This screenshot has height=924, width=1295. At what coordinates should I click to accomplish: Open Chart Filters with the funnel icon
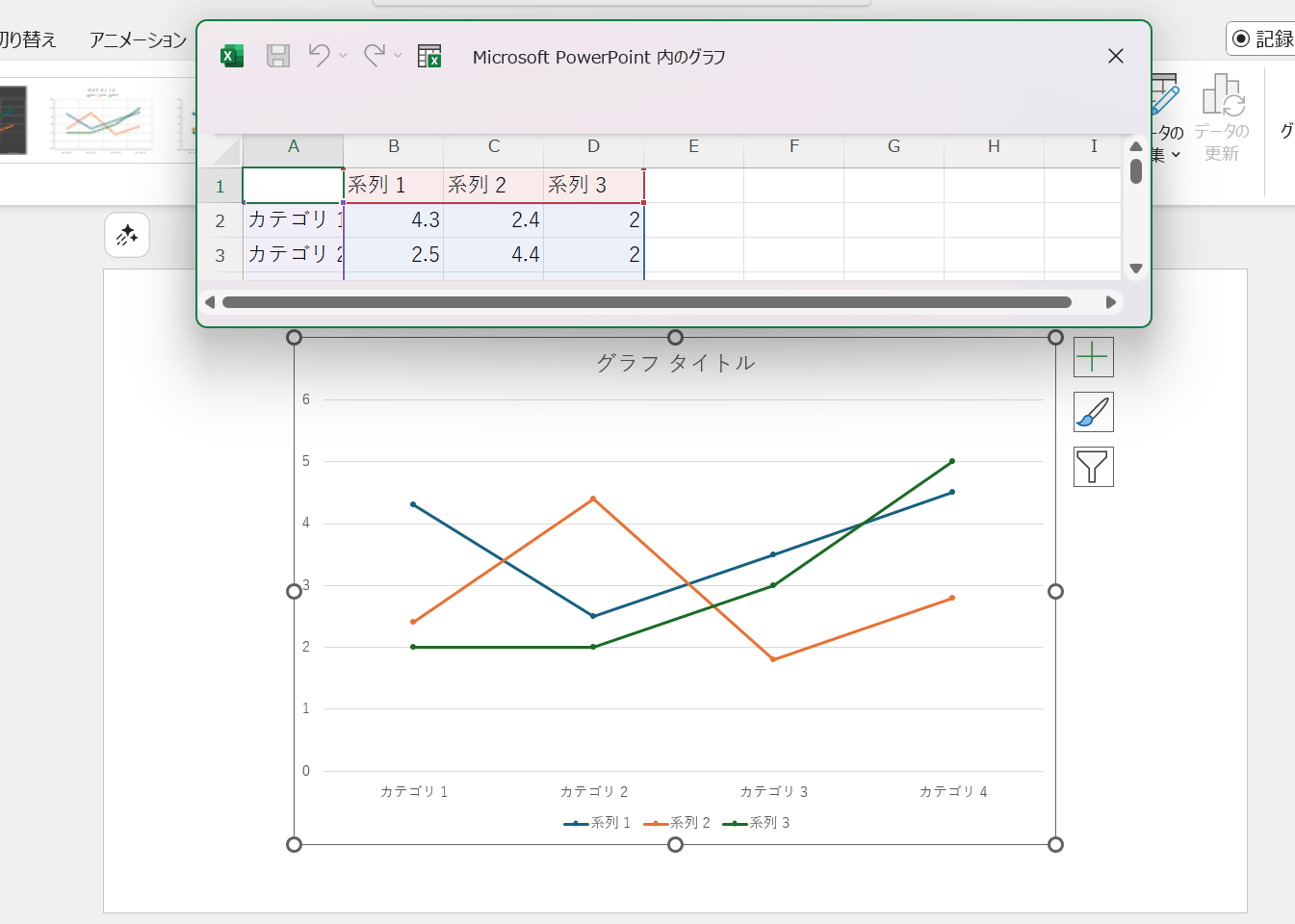point(1093,466)
